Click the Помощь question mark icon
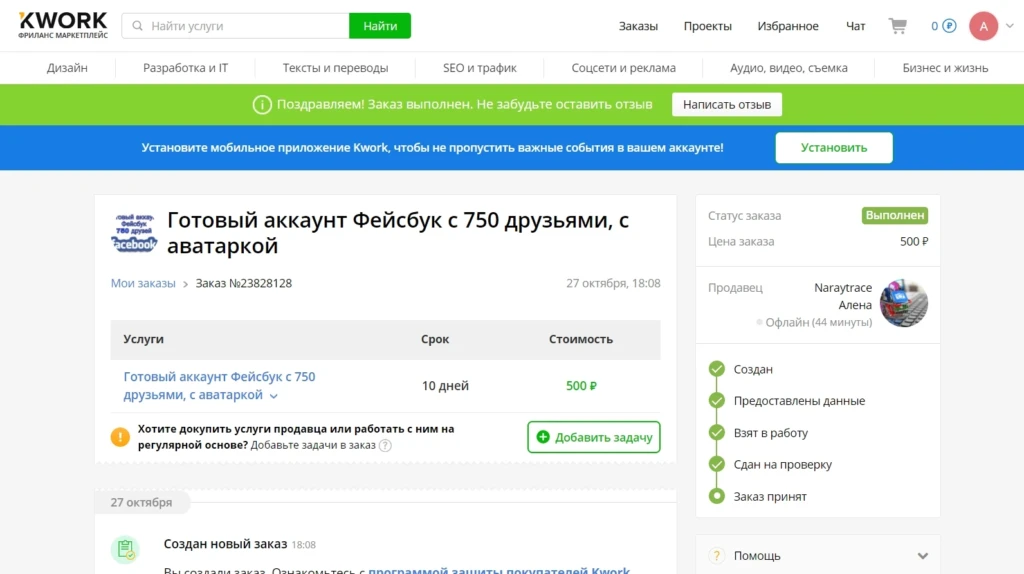 tap(716, 556)
